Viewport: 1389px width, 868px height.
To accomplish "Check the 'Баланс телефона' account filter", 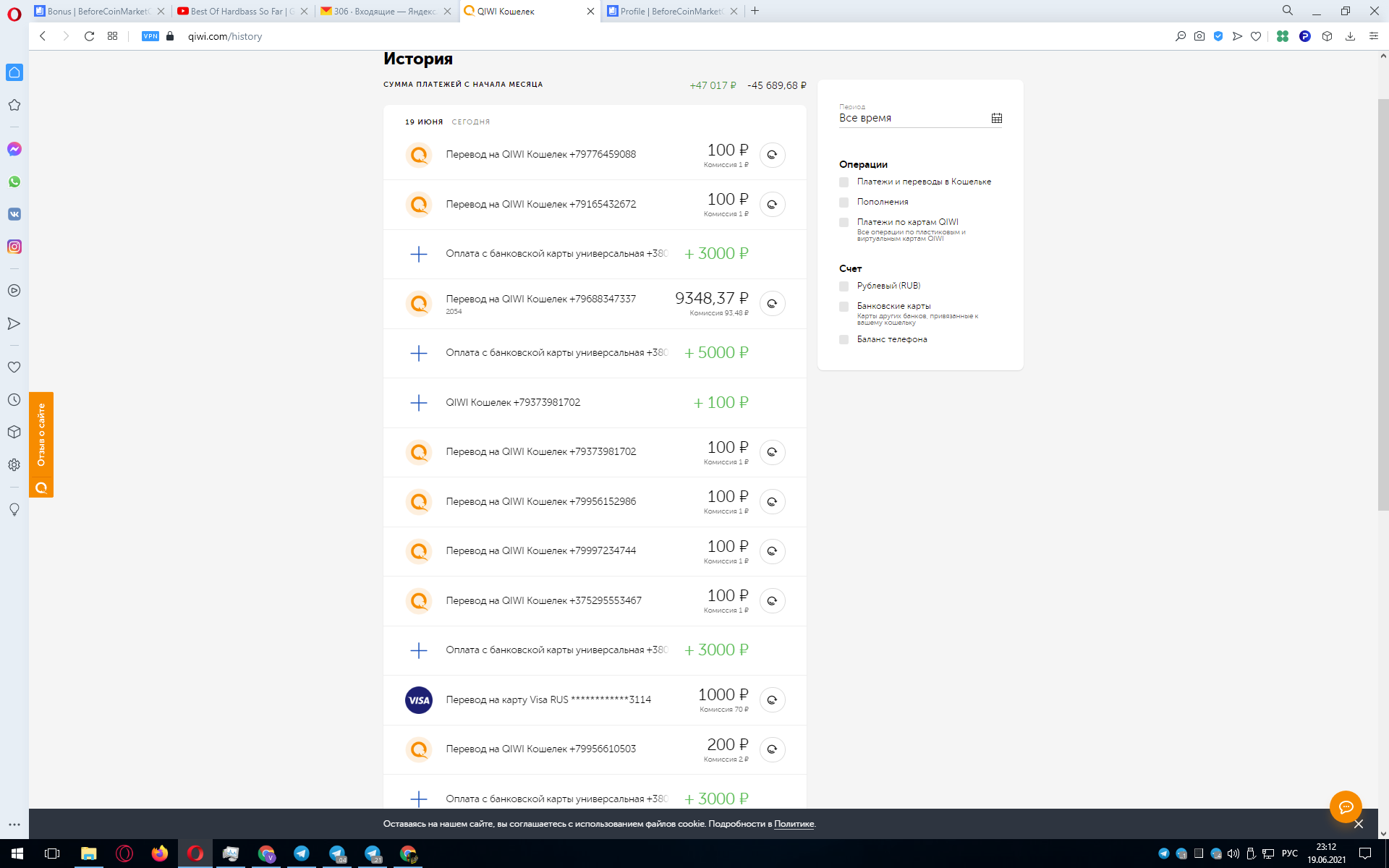I will [844, 340].
